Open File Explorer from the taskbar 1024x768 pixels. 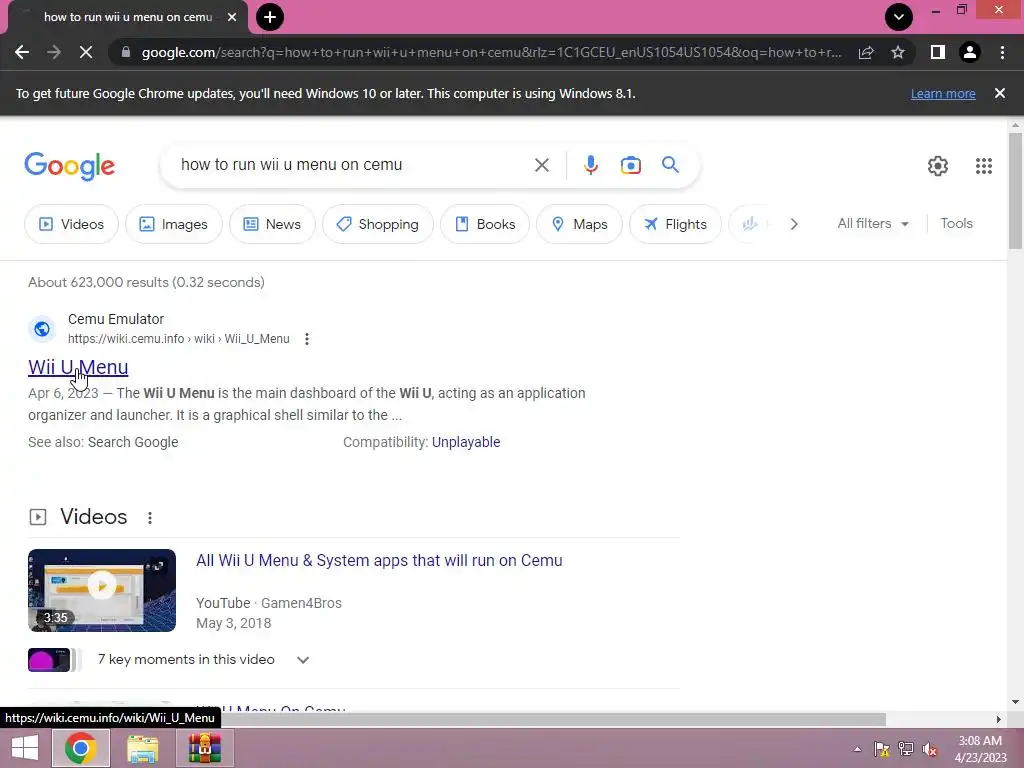[142, 748]
